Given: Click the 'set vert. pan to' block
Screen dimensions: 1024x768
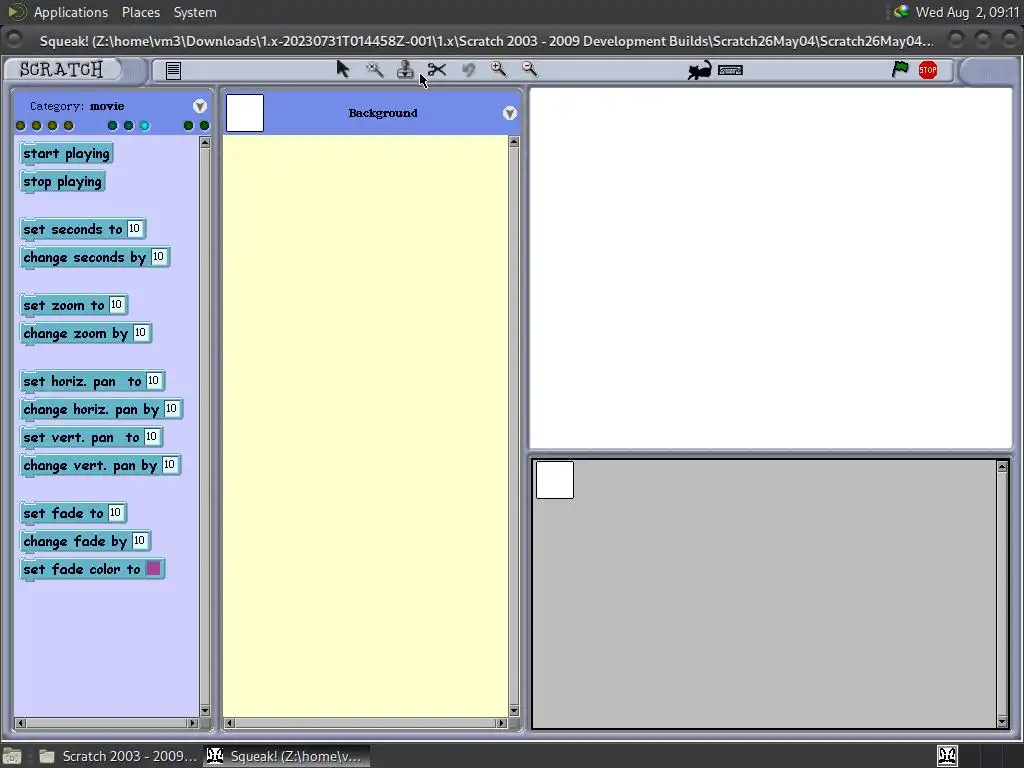Looking at the screenshot, I should pyautogui.click(x=91, y=438).
